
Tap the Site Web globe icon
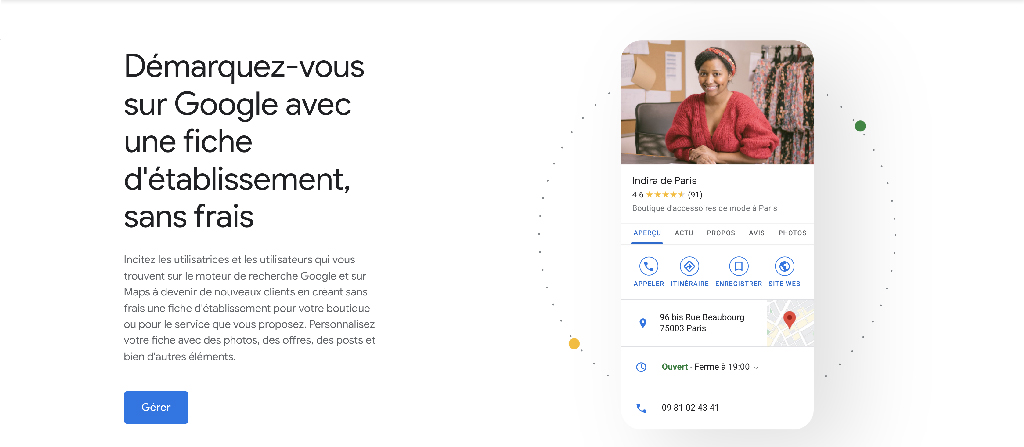coord(785,266)
